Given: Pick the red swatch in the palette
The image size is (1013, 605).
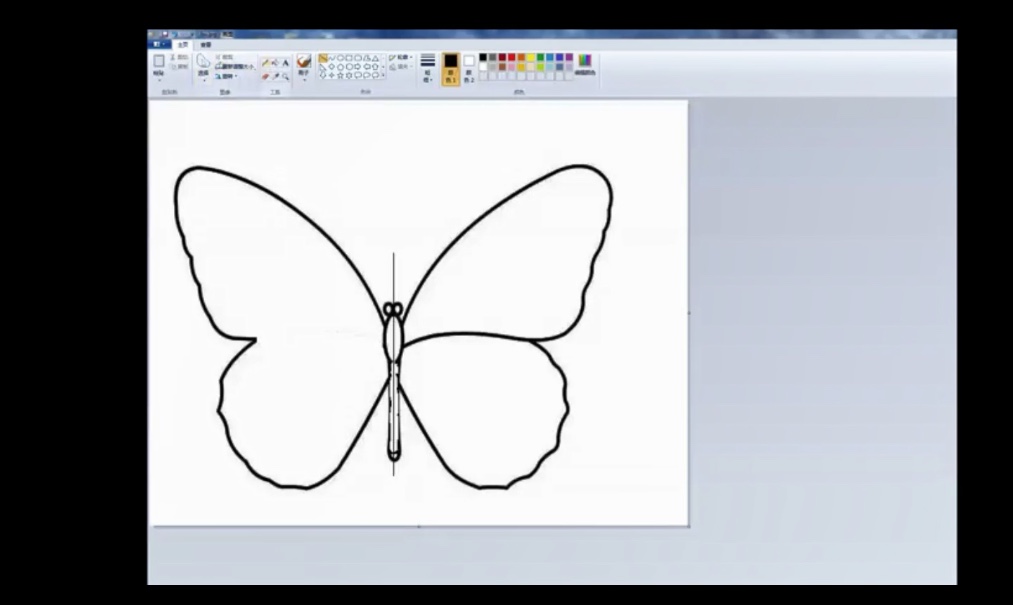Looking at the screenshot, I should coord(511,58).
